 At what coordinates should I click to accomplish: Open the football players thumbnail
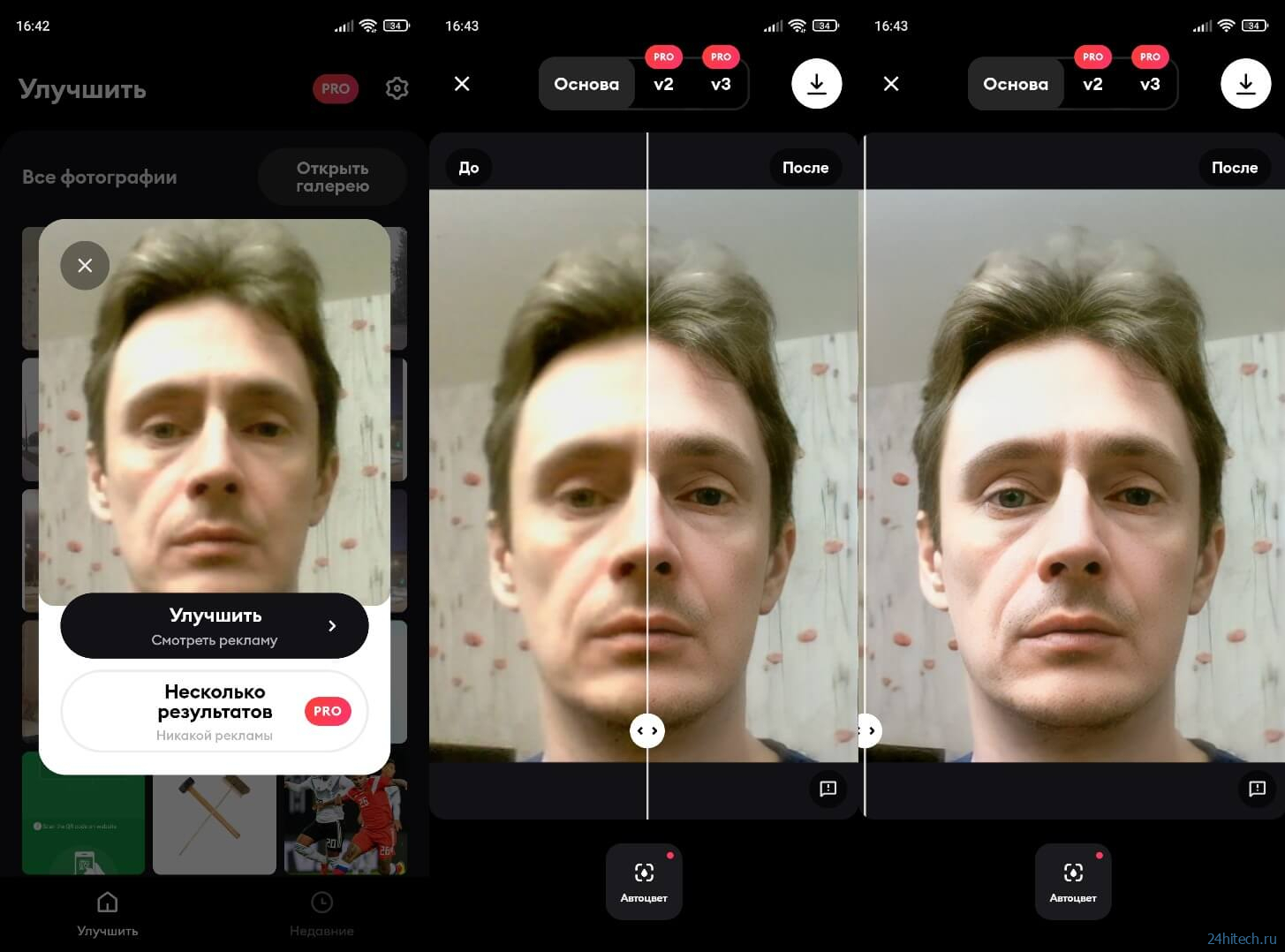[345, 813]
